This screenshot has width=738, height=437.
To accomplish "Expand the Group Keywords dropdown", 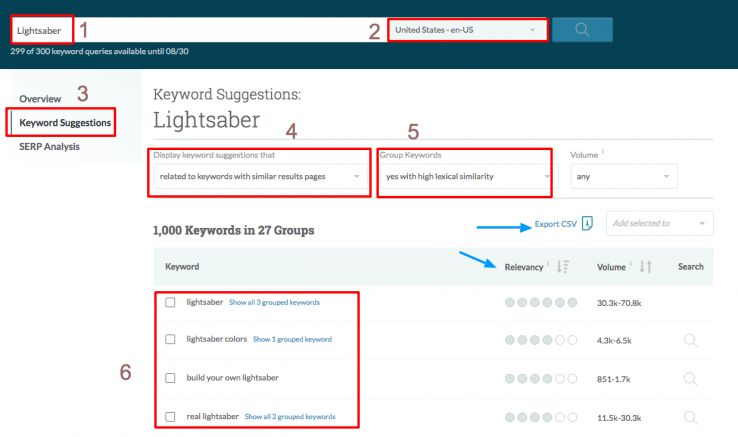I will point(465,177).
